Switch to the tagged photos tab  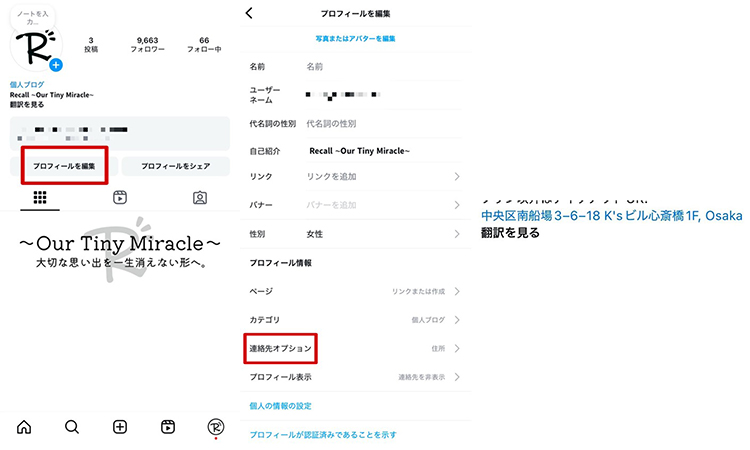tap(200, 198)
